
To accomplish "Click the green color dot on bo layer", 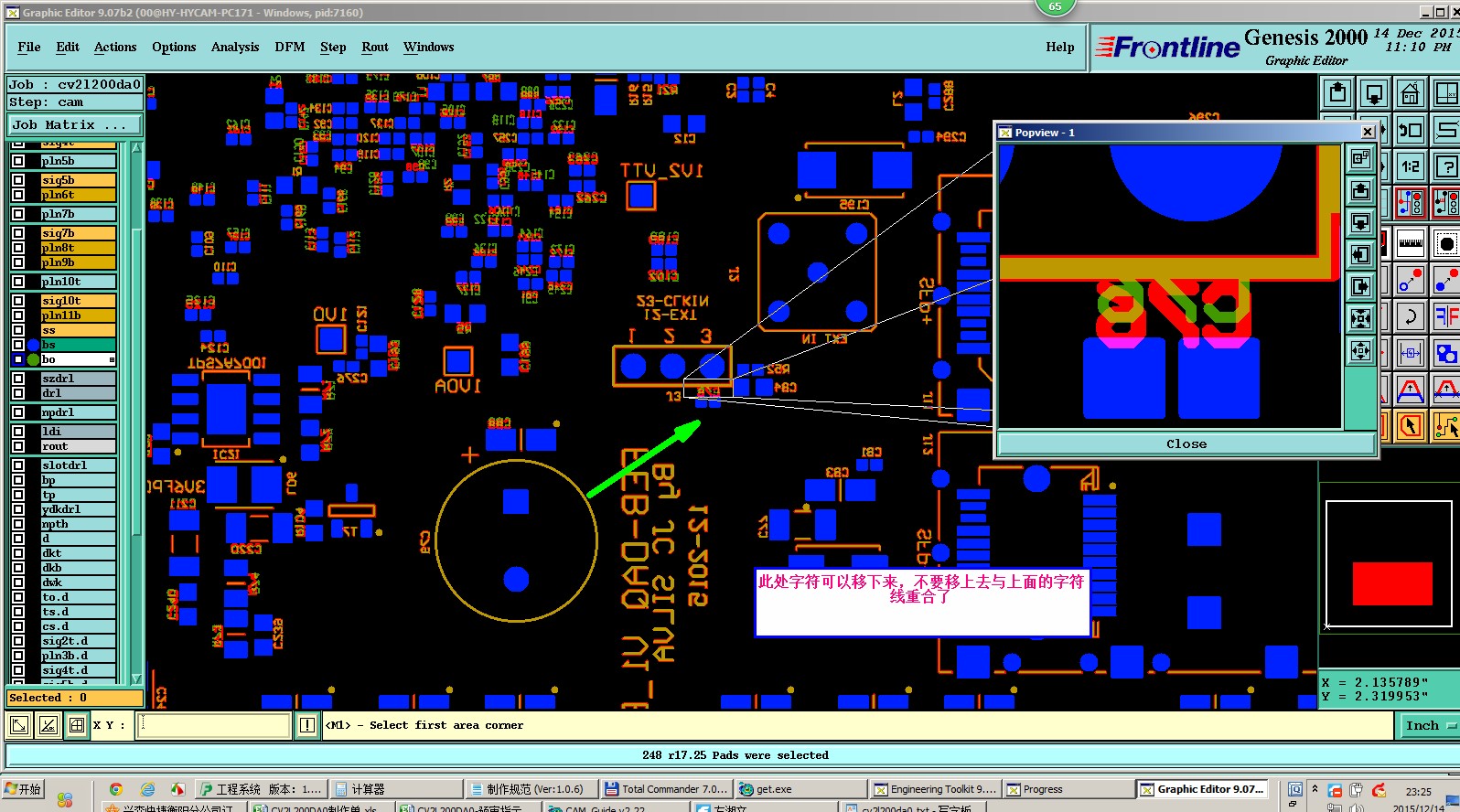I will click(x=34, y=360).
